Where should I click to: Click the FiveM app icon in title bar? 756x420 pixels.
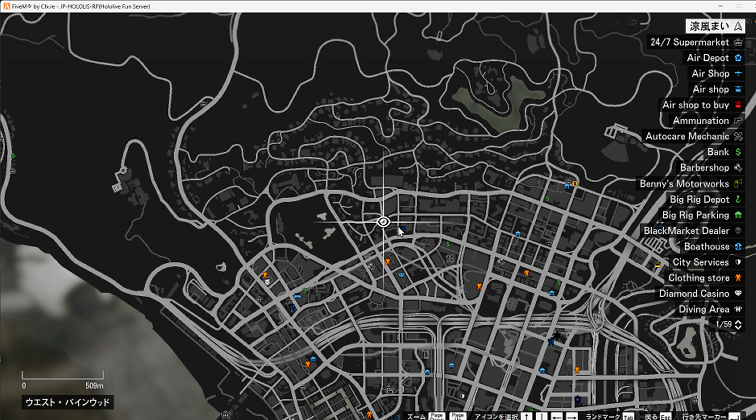pos(6,6)
